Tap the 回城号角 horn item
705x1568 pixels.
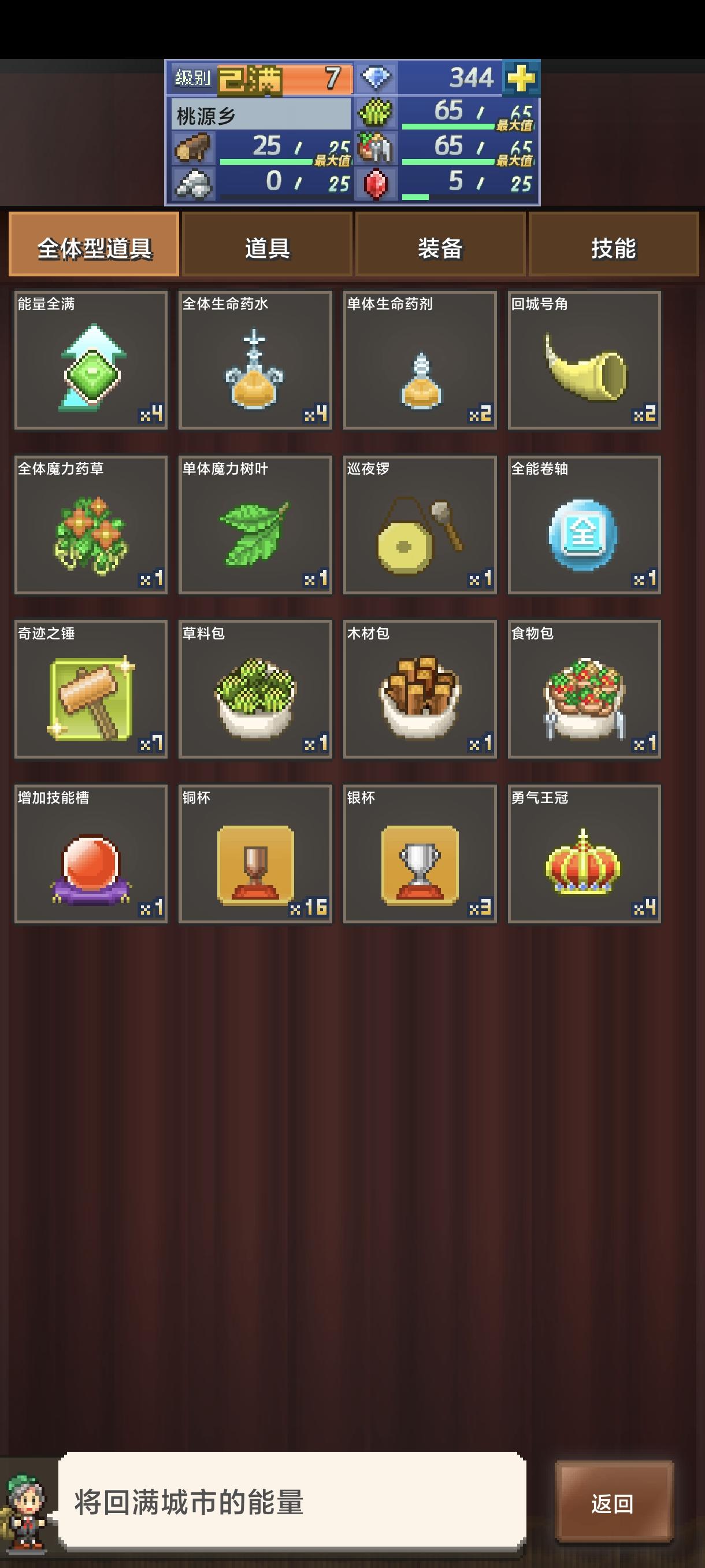[585, 360]
